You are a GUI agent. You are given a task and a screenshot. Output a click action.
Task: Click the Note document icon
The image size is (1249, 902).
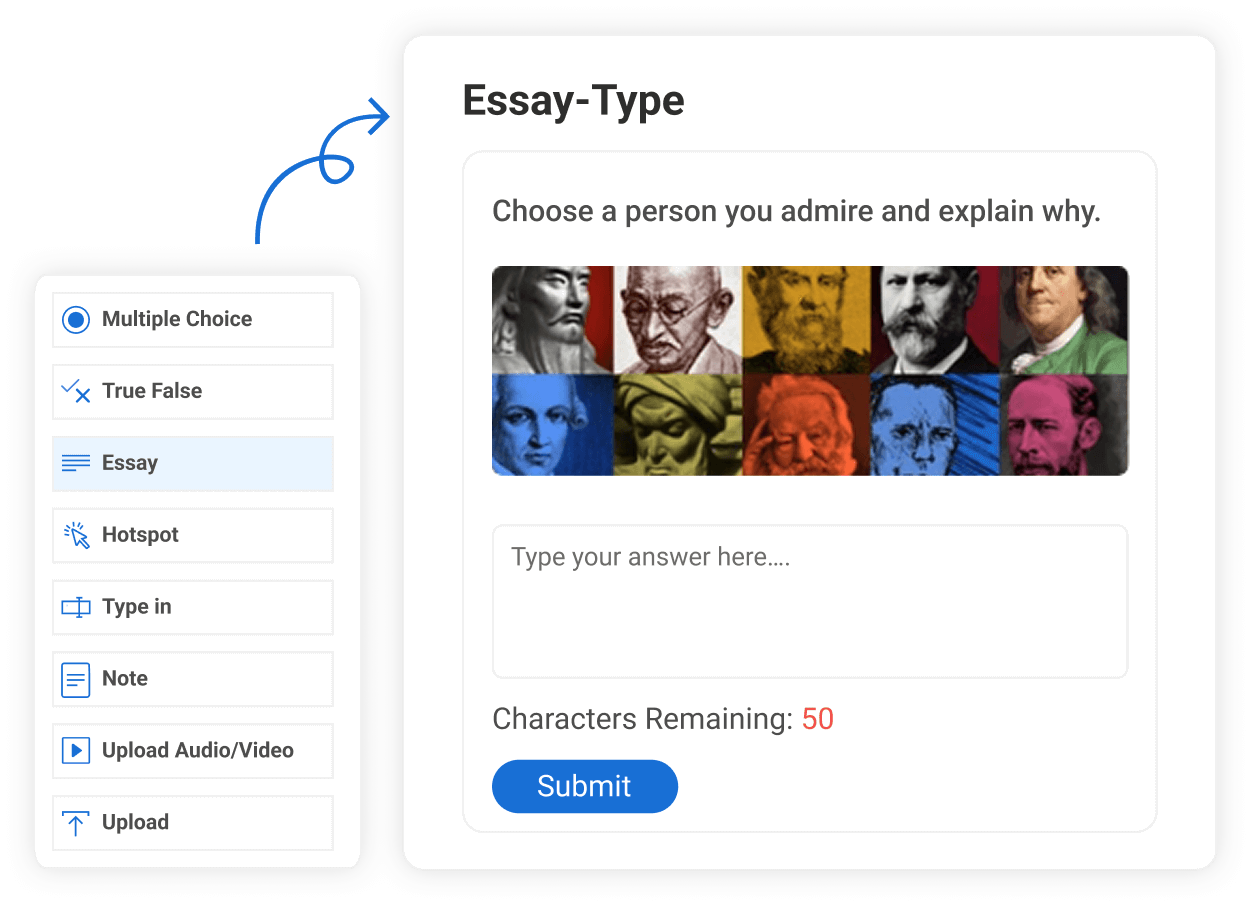[76, 679]
